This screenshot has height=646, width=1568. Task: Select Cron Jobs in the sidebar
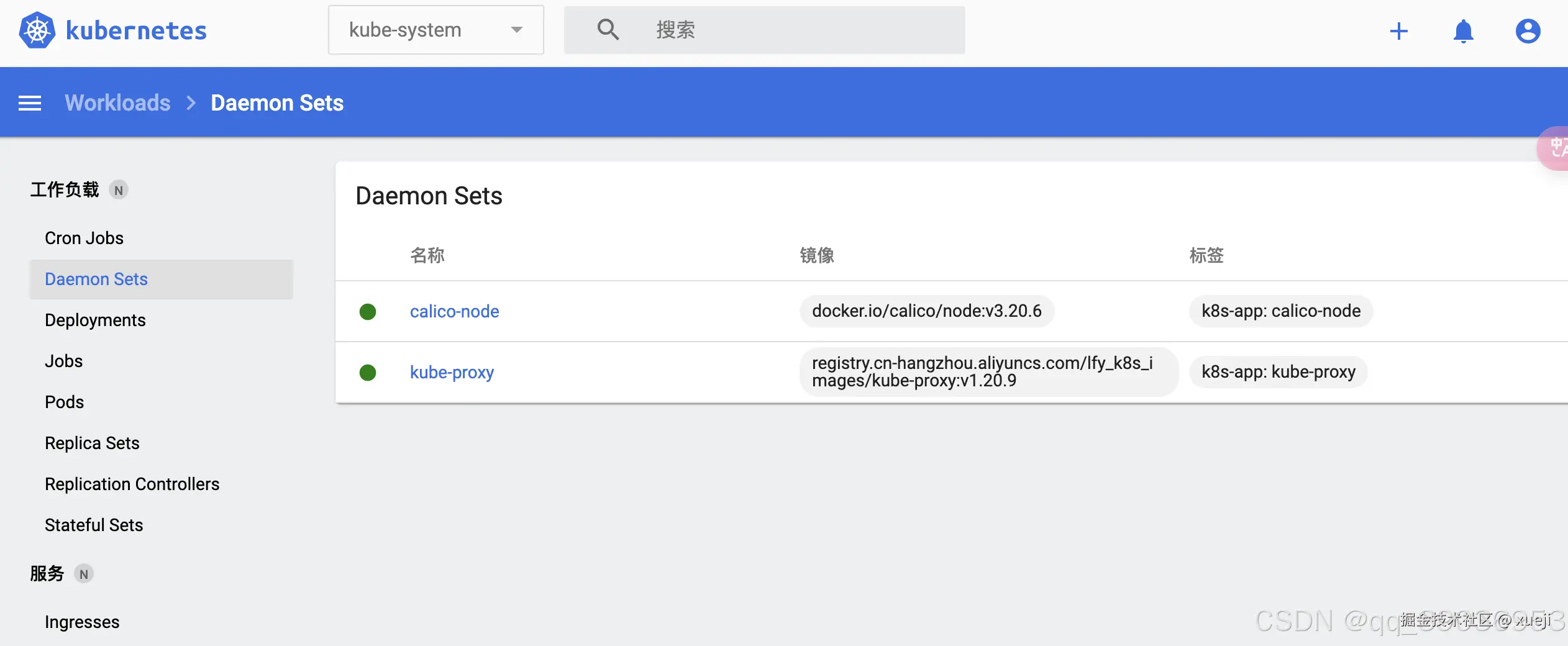(x=84, y=238)
